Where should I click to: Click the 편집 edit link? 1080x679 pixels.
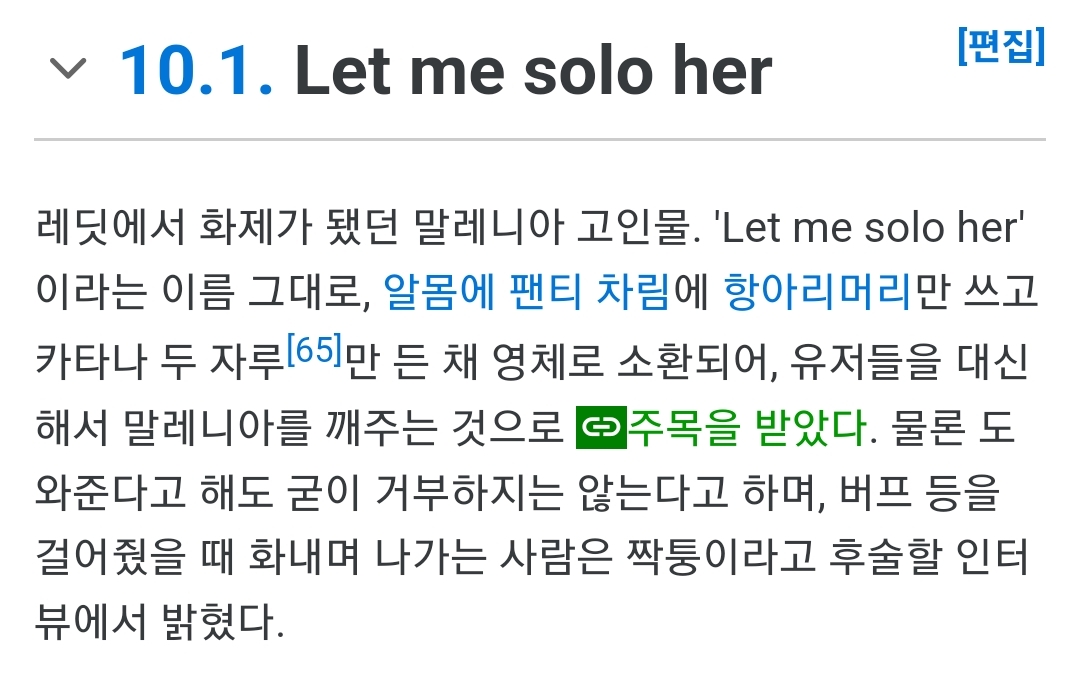coord(1000,47)
